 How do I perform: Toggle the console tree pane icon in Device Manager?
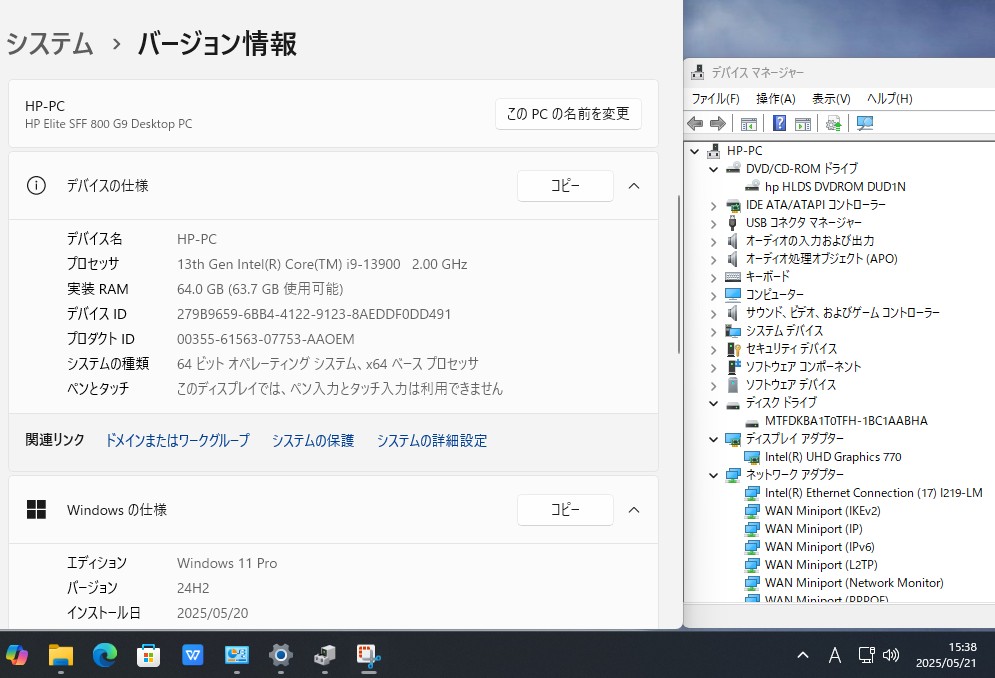[749, 123]
